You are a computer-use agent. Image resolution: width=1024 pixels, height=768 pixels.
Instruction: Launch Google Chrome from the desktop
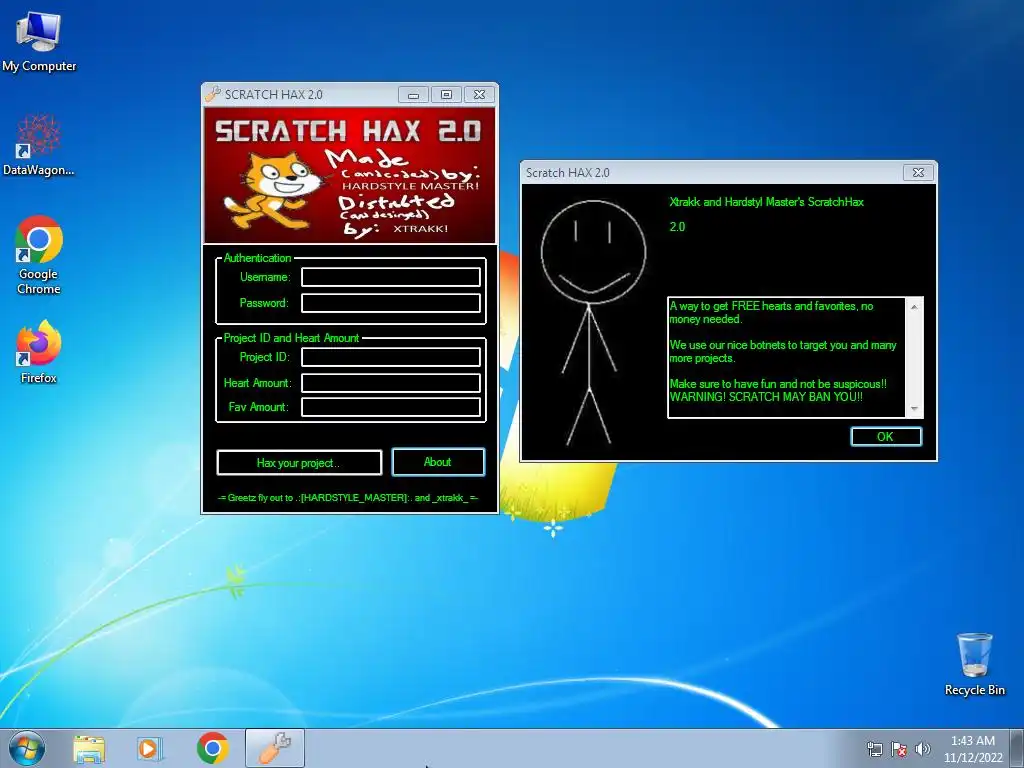pos(39,255)
